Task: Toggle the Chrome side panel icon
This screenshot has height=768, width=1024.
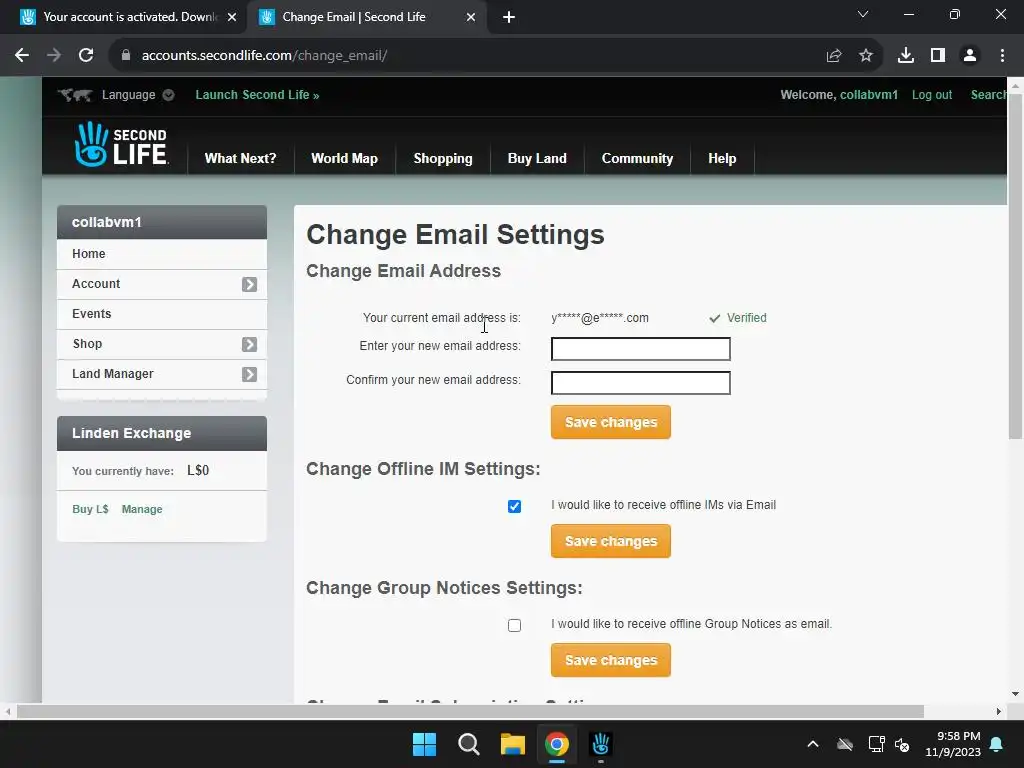Action: (938, 56)
